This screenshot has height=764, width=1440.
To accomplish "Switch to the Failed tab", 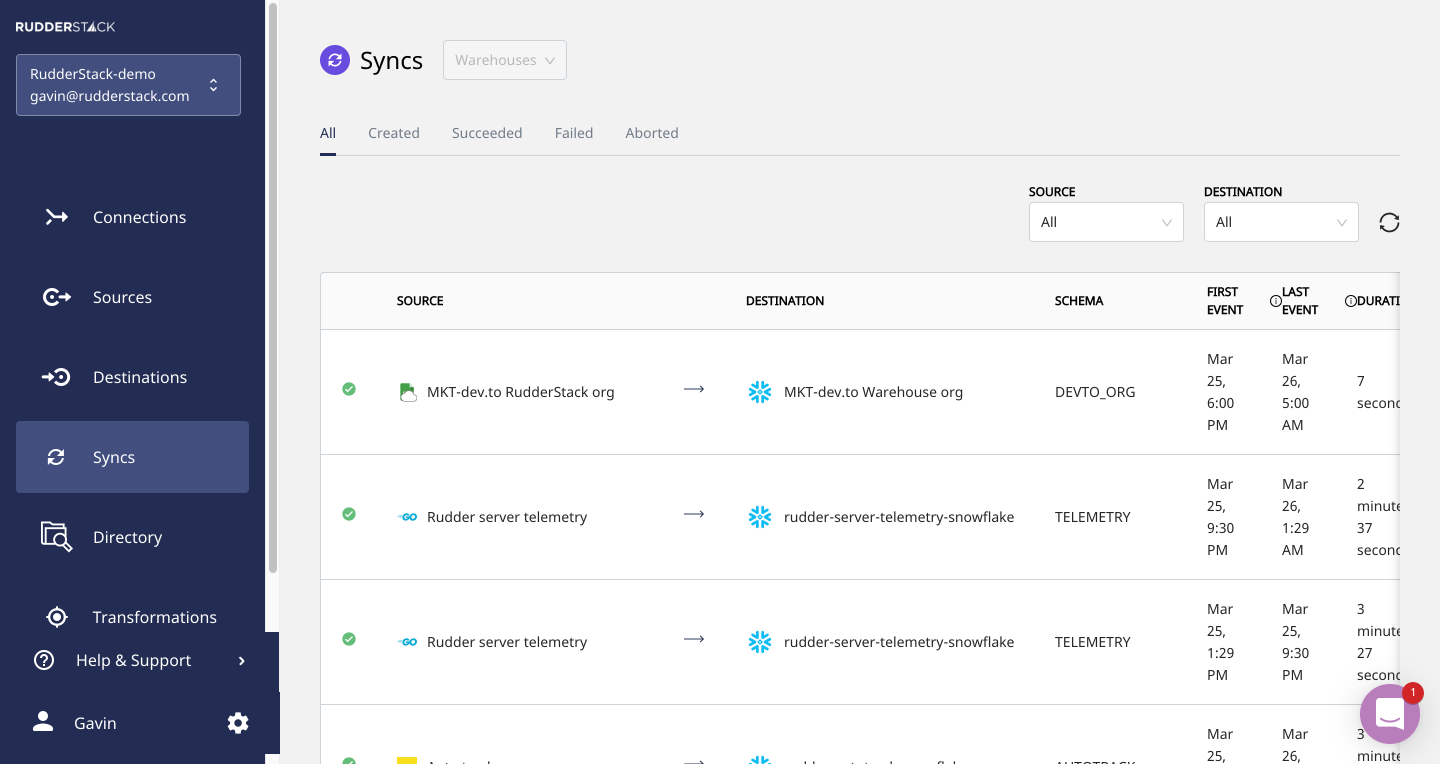I will tap(574, 133).
